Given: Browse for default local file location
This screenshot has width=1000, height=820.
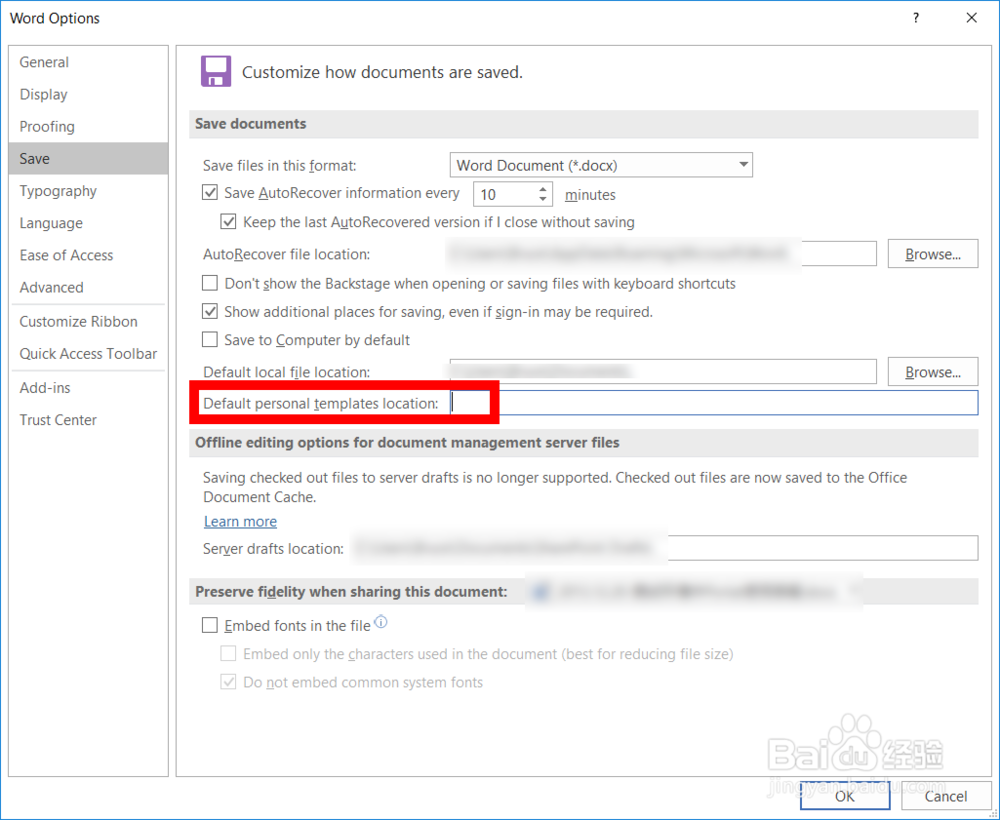Looking at the screenshot, I should pyautogui.click(x=932, y=372).
